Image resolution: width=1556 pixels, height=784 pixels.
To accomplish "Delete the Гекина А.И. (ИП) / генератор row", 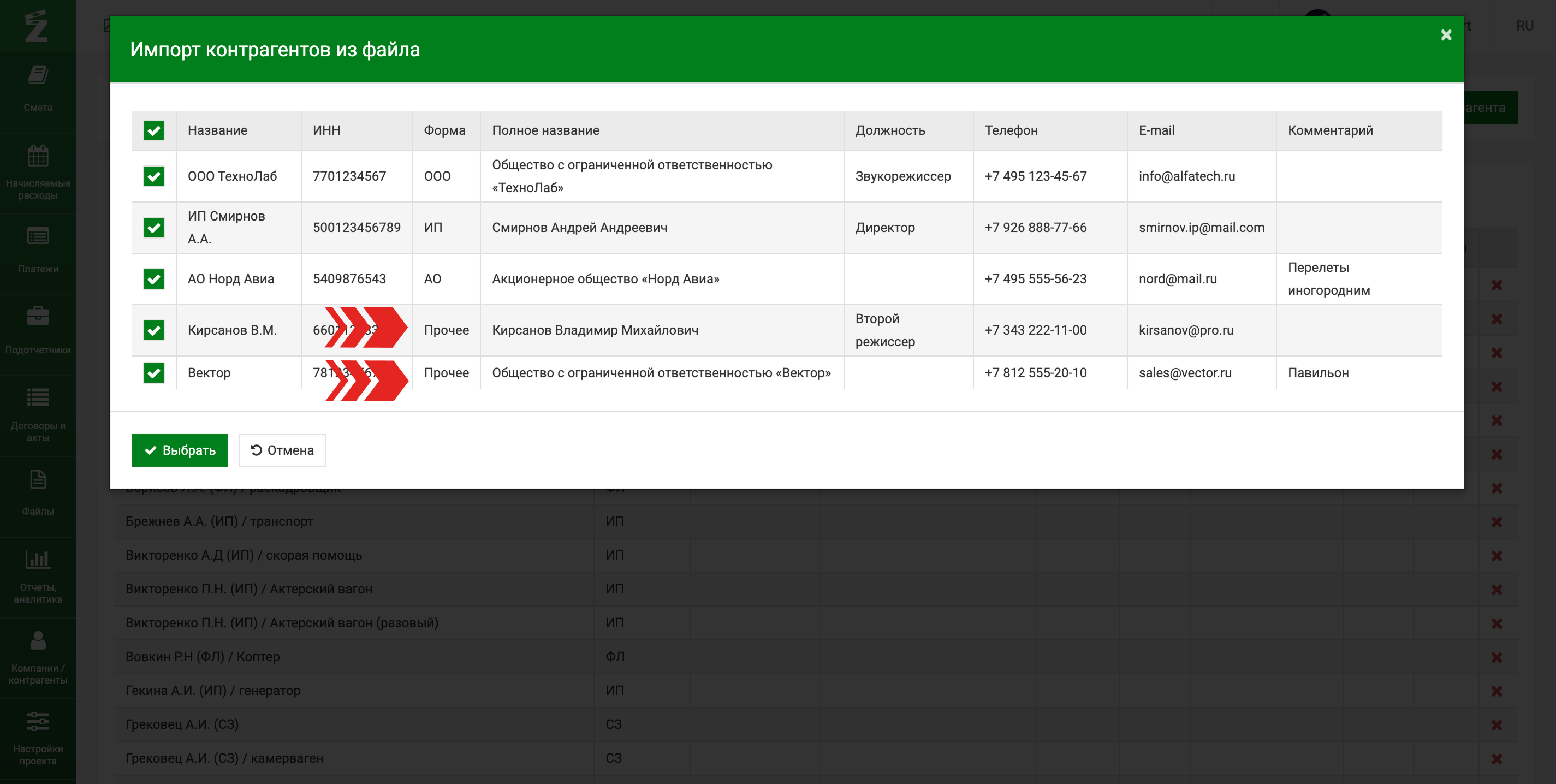I will click(1496, 691).
